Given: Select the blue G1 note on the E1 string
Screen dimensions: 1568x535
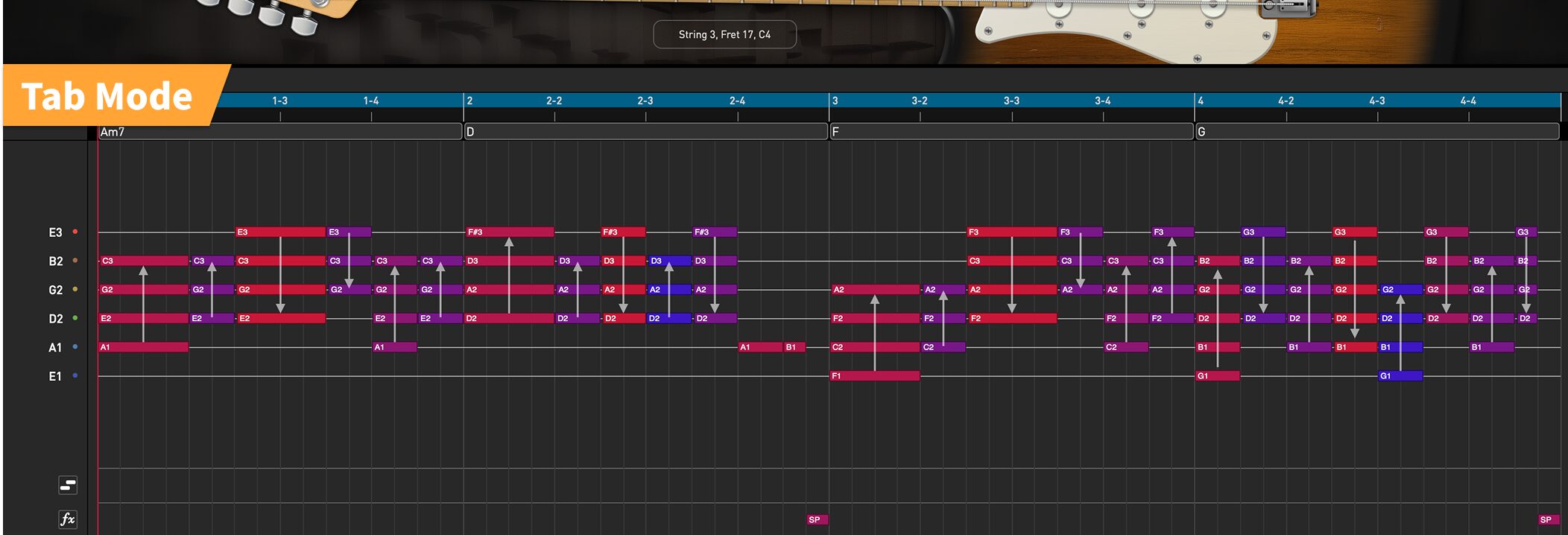Looking at the screenshot, I should [x=1400, y=376].
